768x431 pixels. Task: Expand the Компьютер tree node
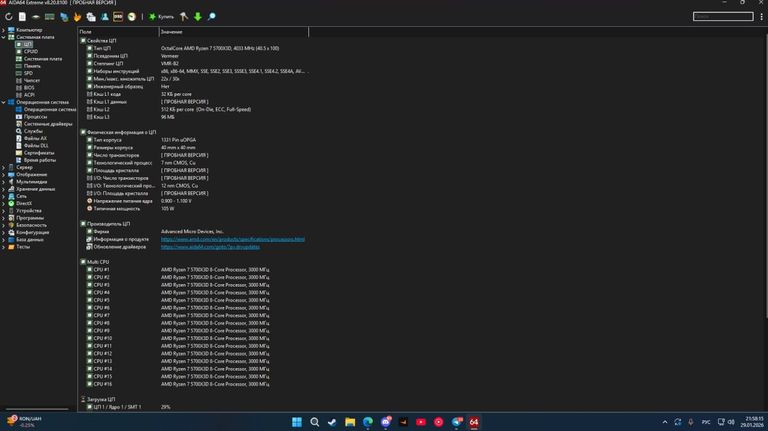click(x=4, y=30)
